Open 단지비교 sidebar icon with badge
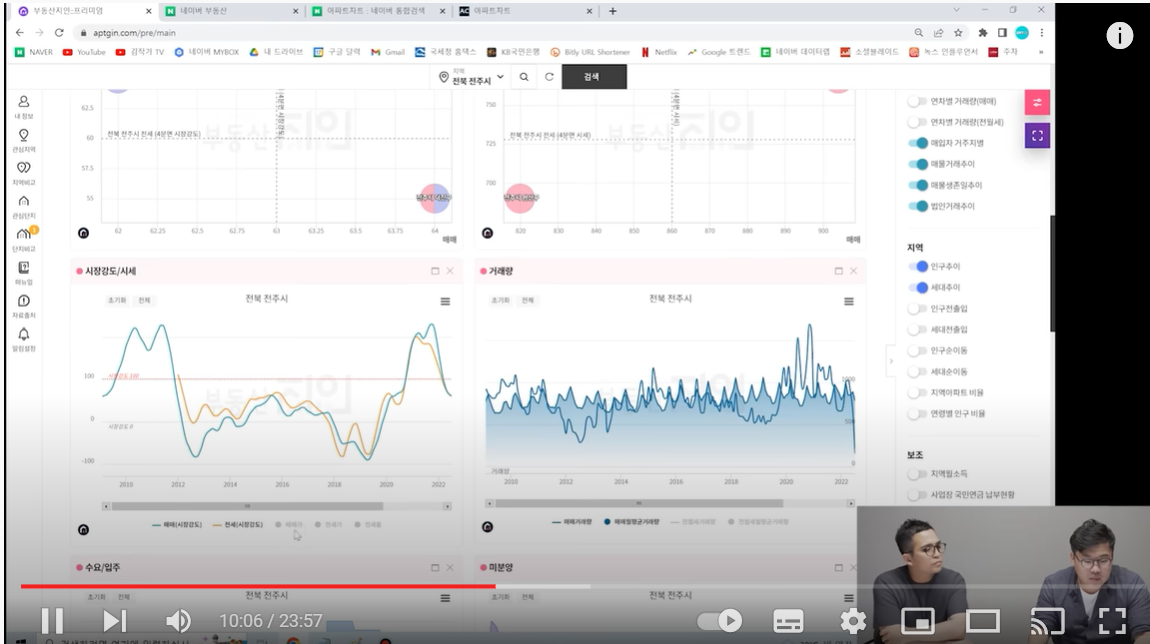This screenshot has width=1150, height=644. click(23, 238)
